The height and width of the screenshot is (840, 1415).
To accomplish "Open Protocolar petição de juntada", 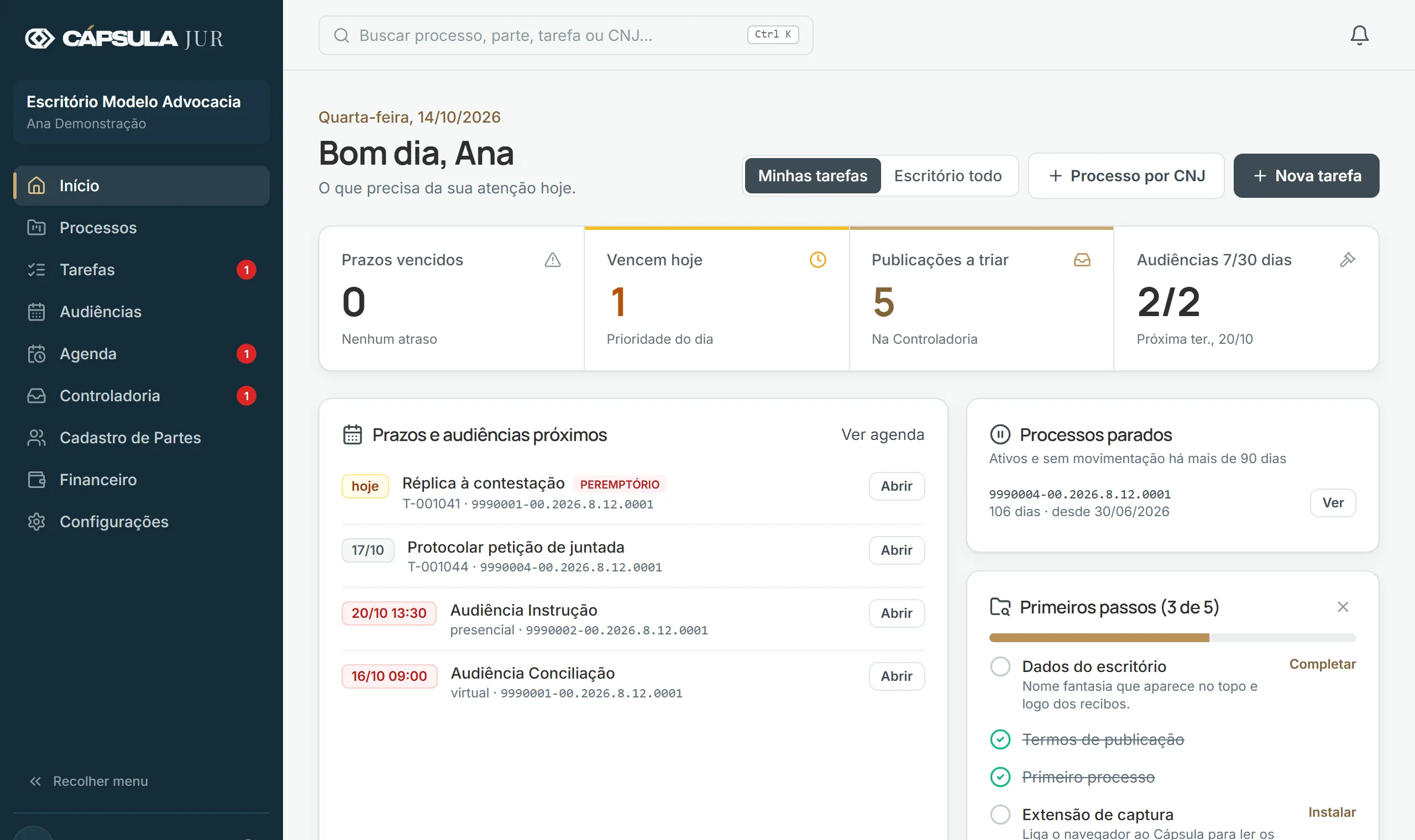I will coord(897,550).
